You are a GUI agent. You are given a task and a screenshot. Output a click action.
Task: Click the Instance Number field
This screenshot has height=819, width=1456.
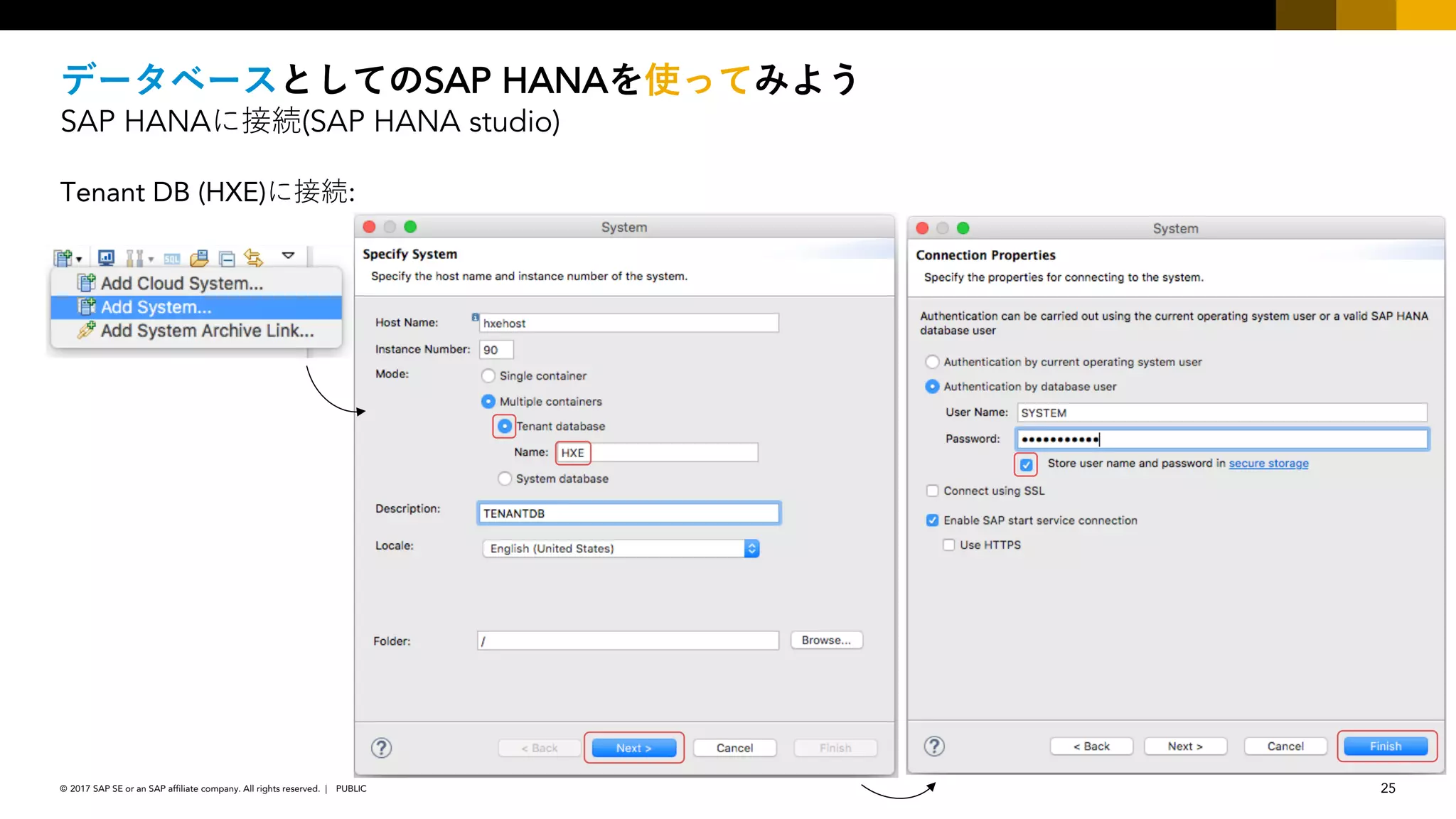click(x=496, y=350)
